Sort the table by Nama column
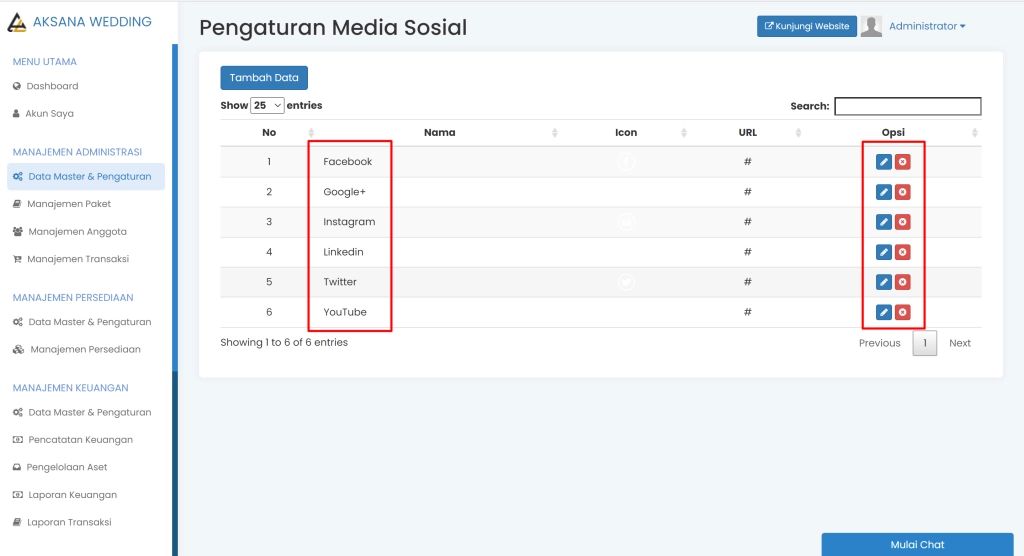The height and width of the screenshot is (556, 1024). click(439, 132)
